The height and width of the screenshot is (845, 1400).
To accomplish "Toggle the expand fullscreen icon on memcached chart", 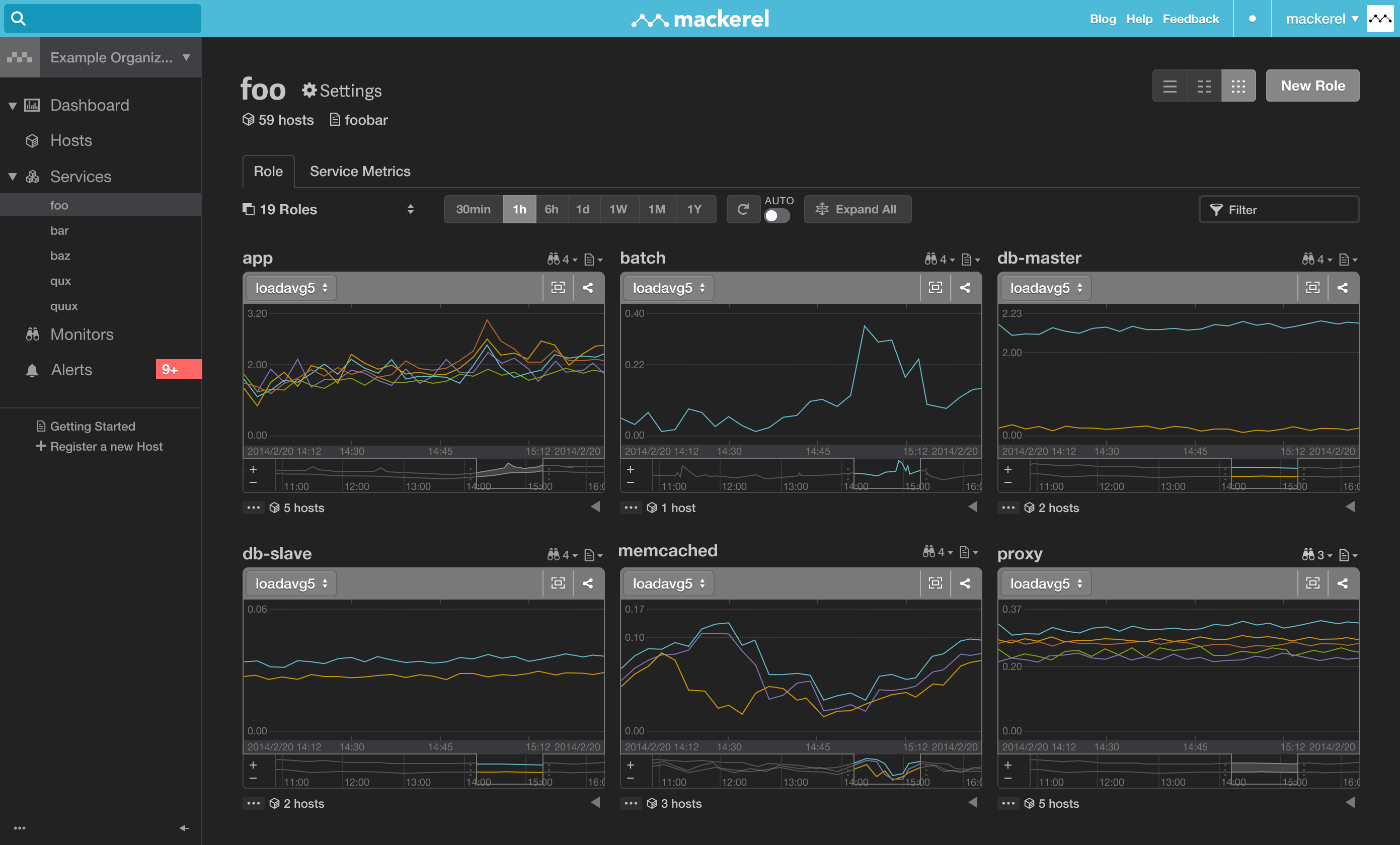I will 936,582.
